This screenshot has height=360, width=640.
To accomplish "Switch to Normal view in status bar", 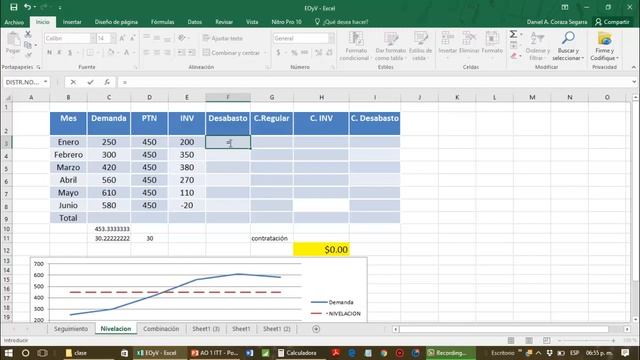I will [x=511, y=340].
